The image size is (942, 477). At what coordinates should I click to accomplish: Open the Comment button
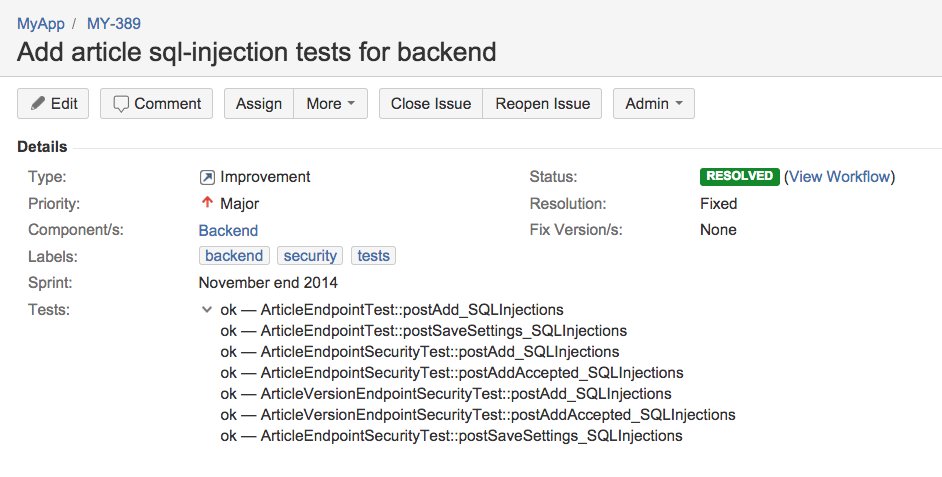point(156,104)
